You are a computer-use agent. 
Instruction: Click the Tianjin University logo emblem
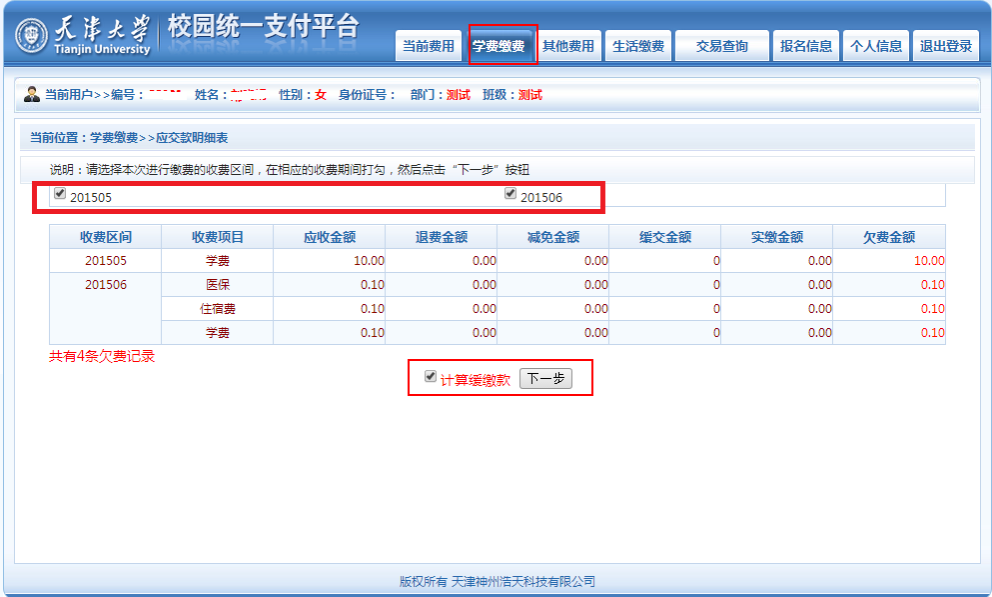pos(31,37)
